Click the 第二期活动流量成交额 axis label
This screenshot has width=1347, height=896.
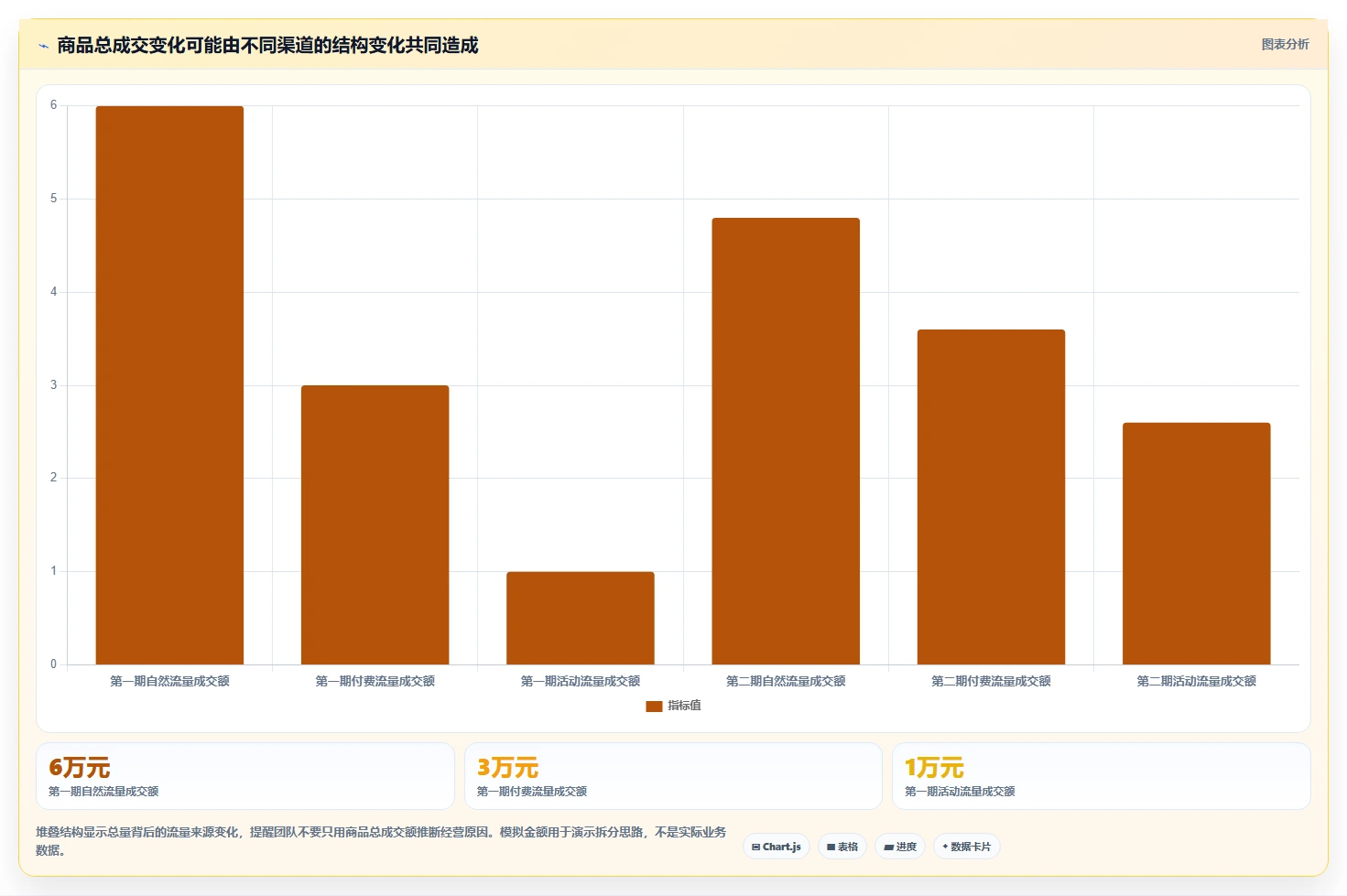(1196, 681)
